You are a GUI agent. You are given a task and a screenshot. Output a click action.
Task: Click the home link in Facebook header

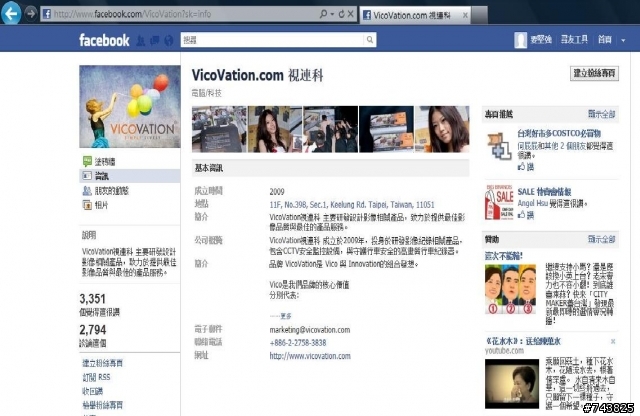pos(604,40)
